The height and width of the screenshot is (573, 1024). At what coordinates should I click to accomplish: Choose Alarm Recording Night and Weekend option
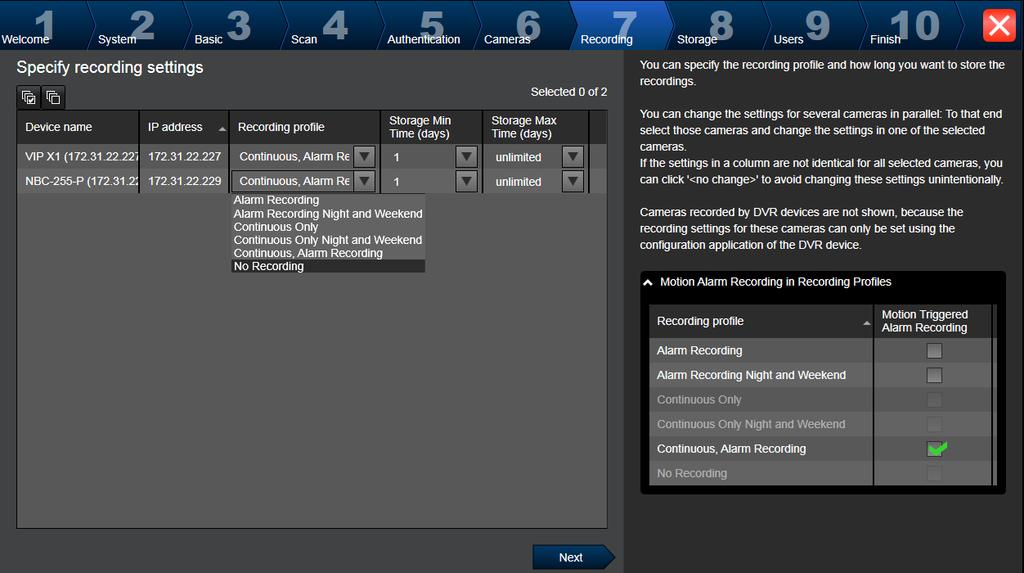(328, 214)
